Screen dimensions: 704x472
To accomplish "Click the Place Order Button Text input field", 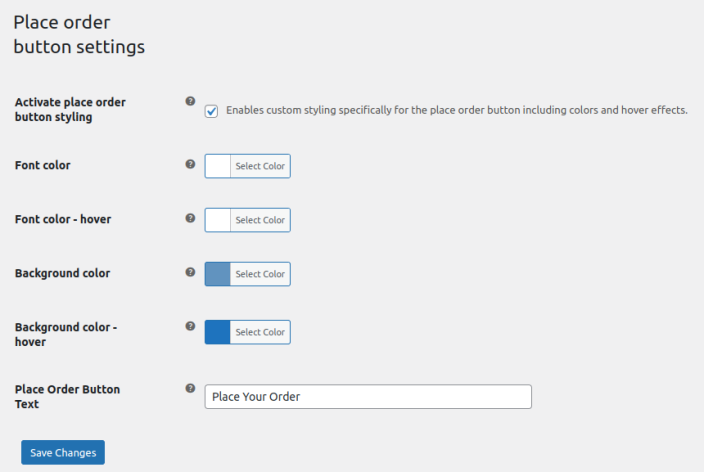I will (x=367, y=397).
